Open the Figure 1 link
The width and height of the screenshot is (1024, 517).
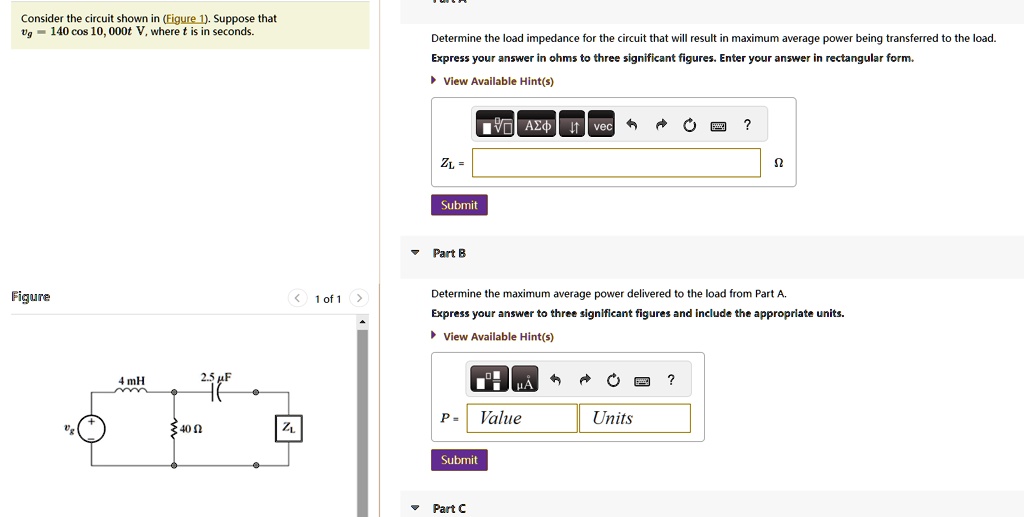tap(186, 18)
